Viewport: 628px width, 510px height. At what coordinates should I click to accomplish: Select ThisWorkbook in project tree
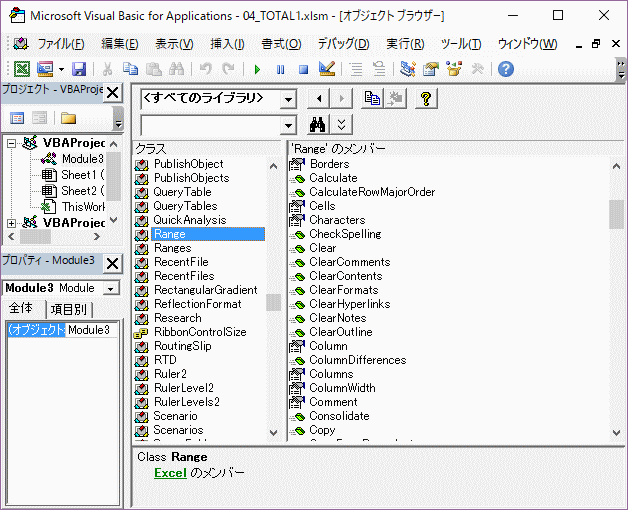click(83, 207)
